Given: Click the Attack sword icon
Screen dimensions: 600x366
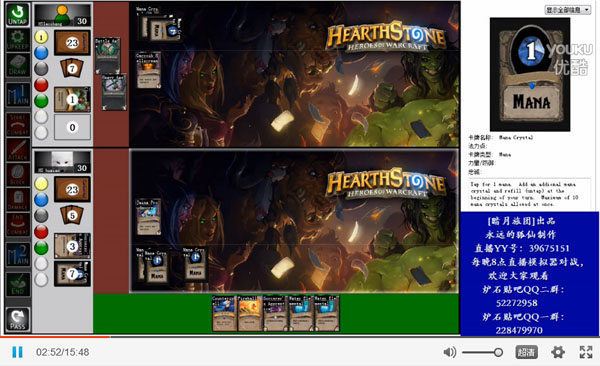Looking at the screenshot, I should [x=18, y=150].
